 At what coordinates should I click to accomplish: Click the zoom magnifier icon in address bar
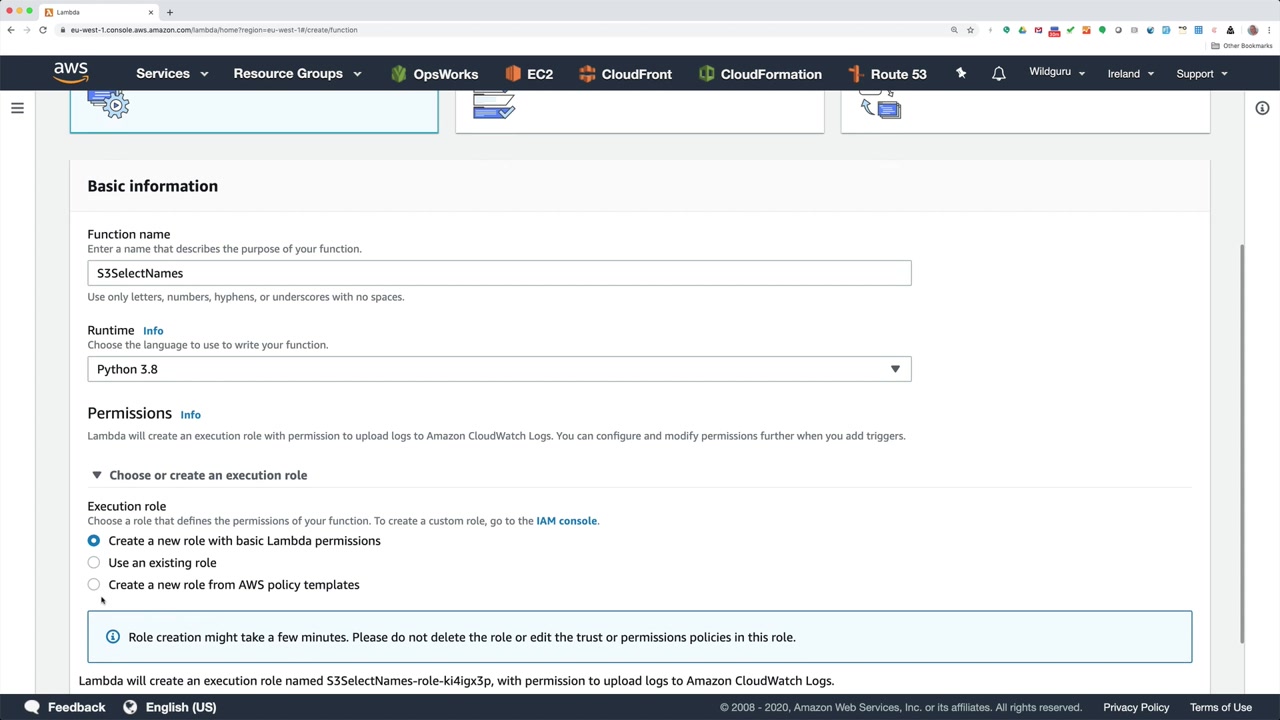pyautogui.click(x=954, y=30)
